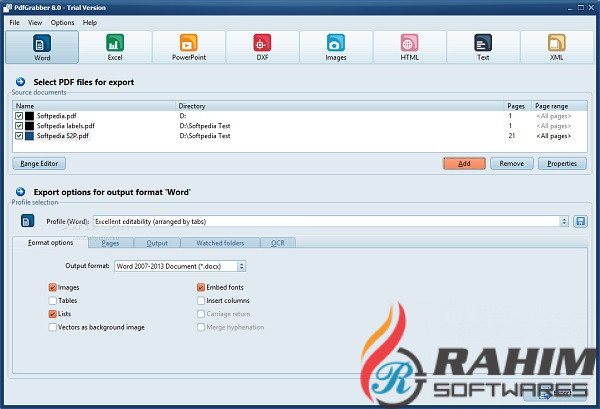Open the Options menu
This screenshot has height=409, width=600.
pos(62,23)
